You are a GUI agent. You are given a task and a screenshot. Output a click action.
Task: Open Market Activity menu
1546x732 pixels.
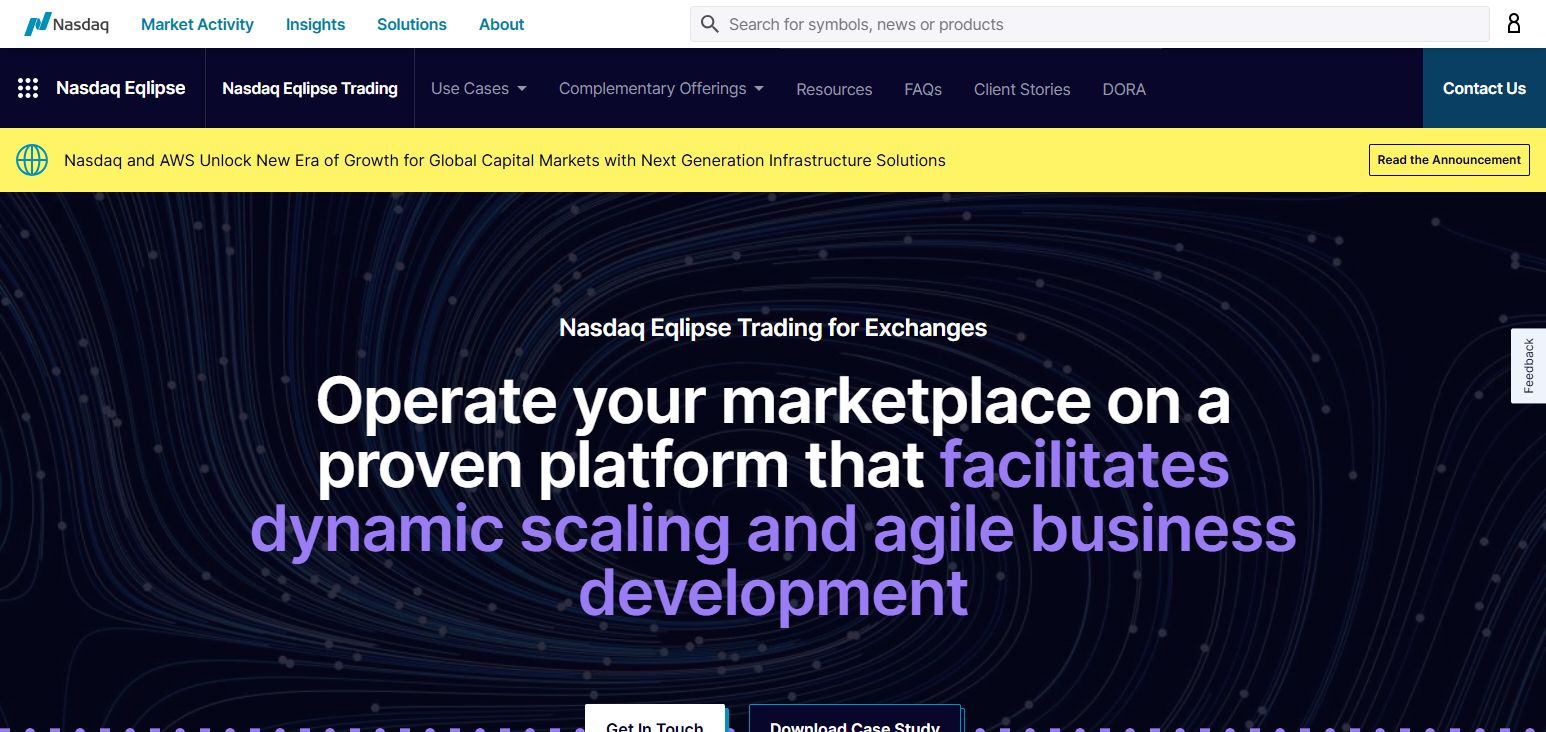197,24
